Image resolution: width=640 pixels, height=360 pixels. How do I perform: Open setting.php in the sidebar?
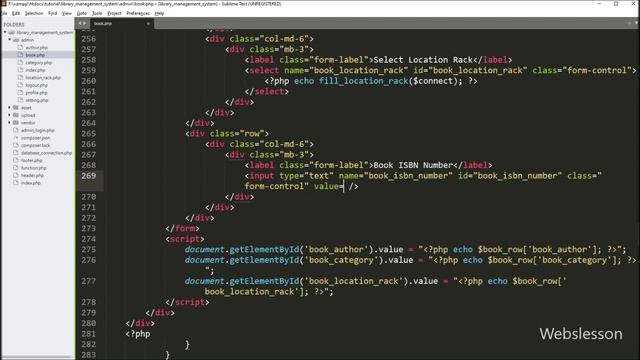pos(37,100)
